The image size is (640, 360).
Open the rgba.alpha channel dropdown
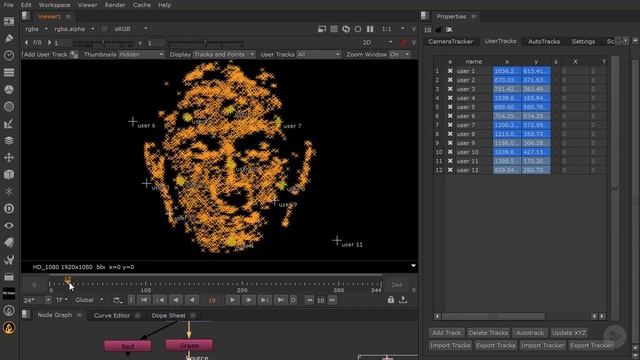point(74,29)
